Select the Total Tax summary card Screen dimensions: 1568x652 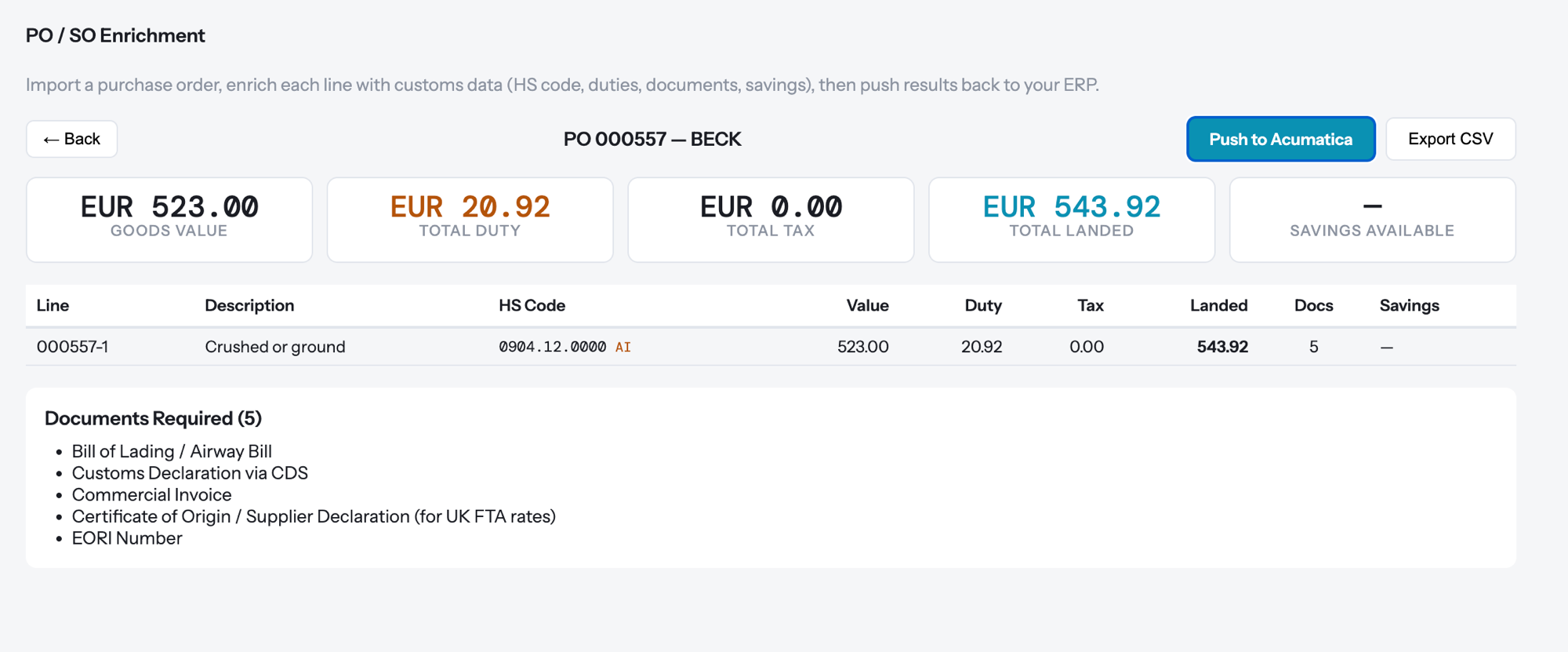point(771,219)
